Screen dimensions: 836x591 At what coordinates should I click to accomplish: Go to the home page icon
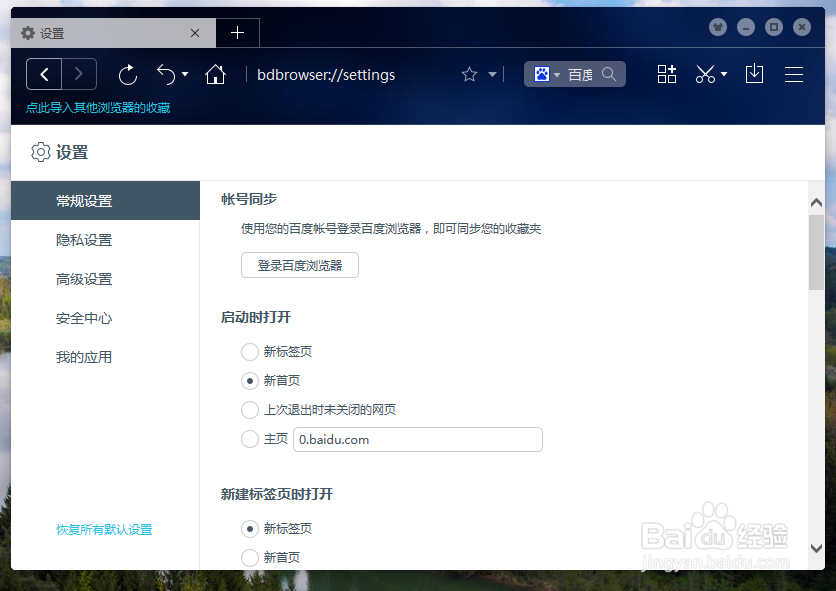pos(215,75)
